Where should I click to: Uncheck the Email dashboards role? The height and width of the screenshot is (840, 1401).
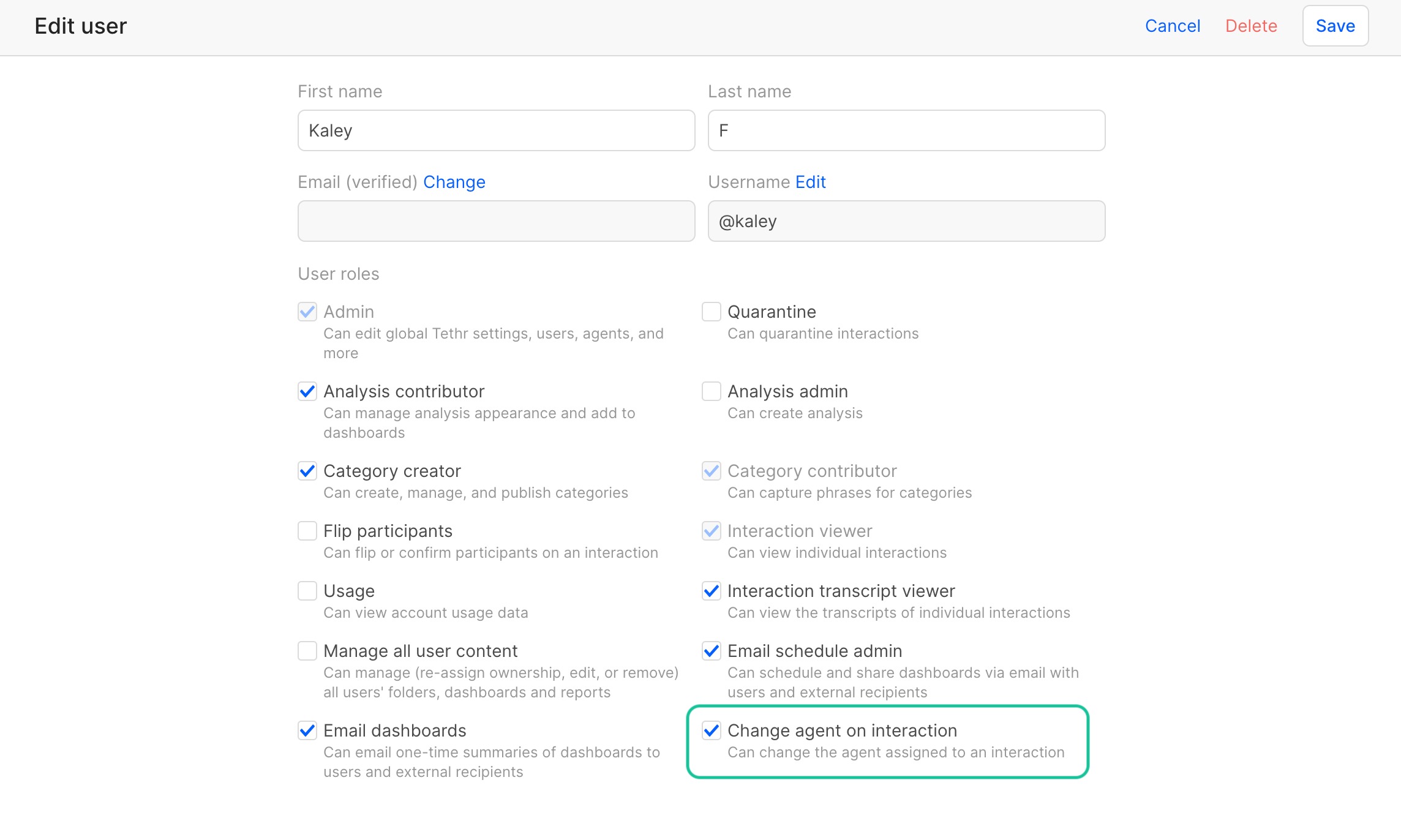click(x=307, y=730)
